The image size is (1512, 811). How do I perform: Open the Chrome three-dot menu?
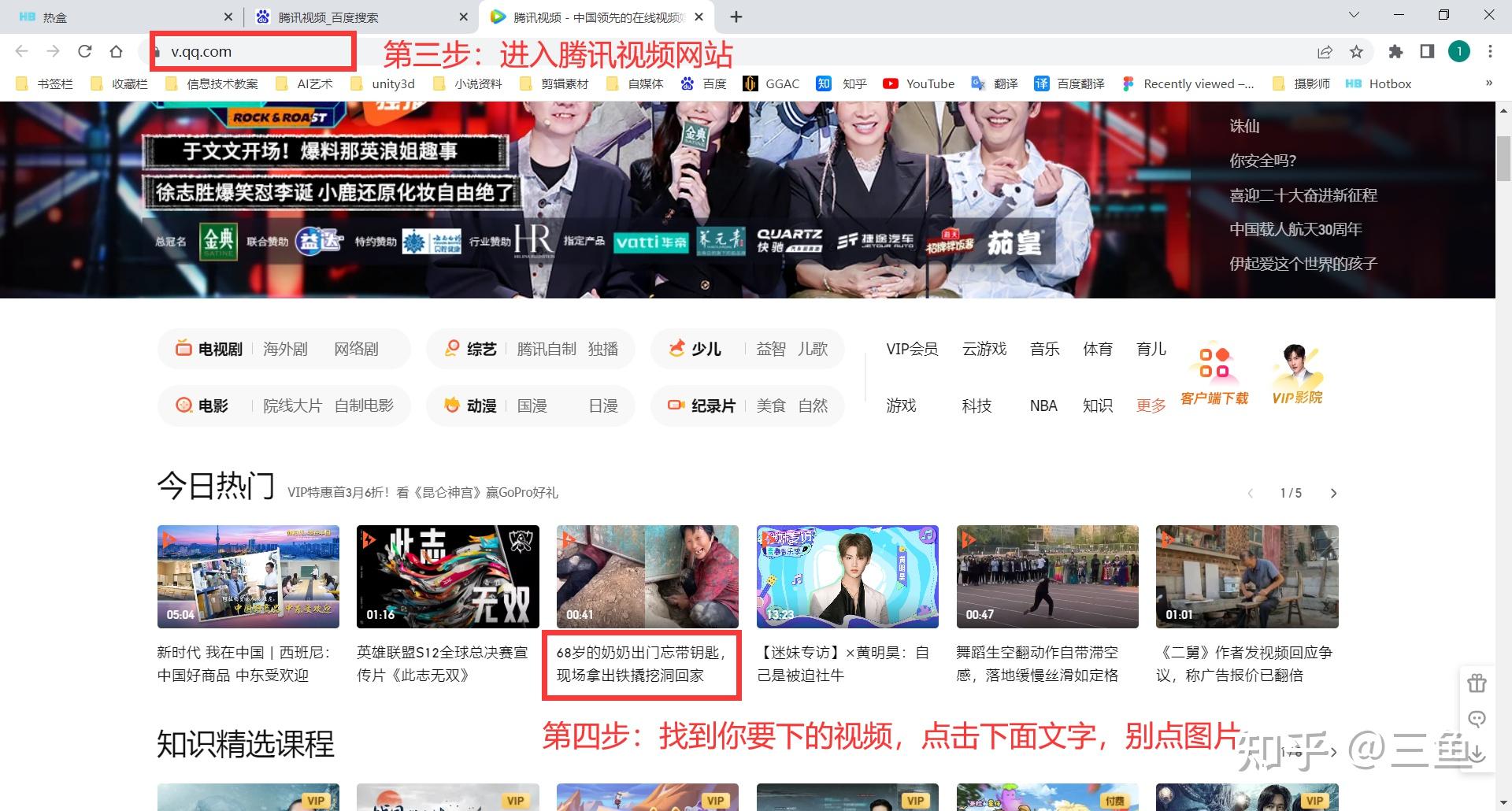coord(1490,52)
